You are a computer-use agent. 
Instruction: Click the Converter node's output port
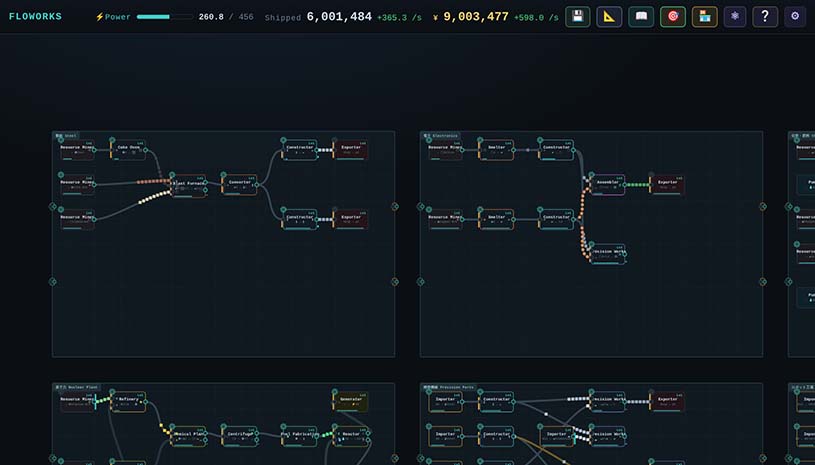coord(257,185)
